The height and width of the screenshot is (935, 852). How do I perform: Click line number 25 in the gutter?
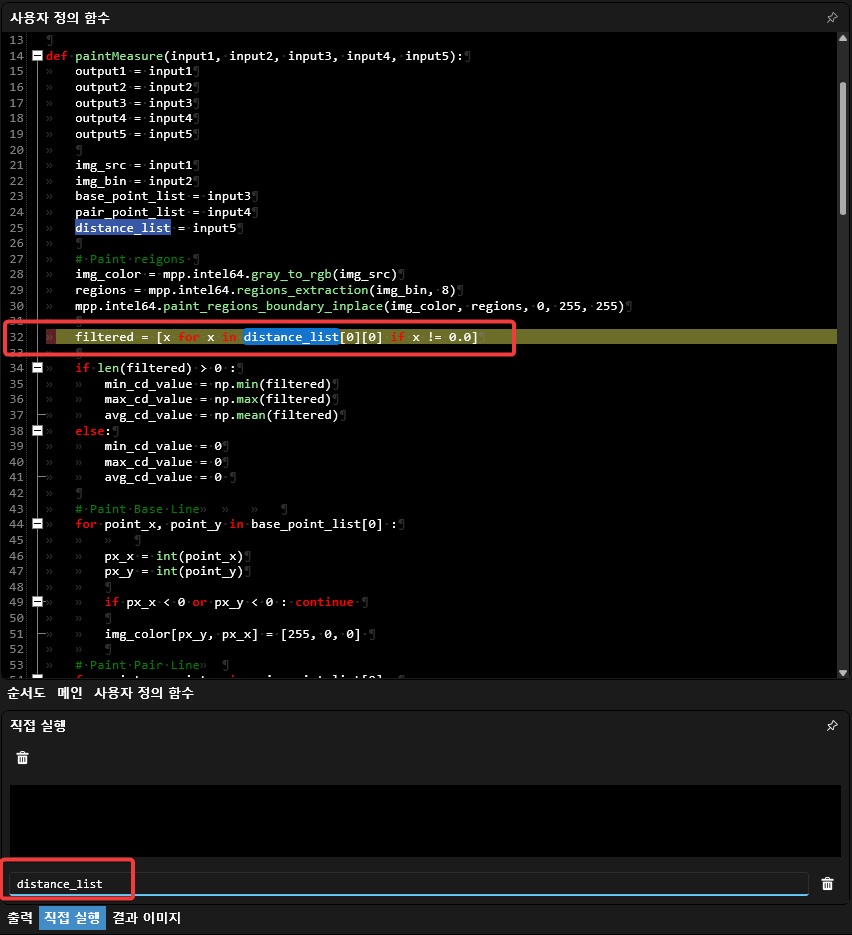(16, 228)
